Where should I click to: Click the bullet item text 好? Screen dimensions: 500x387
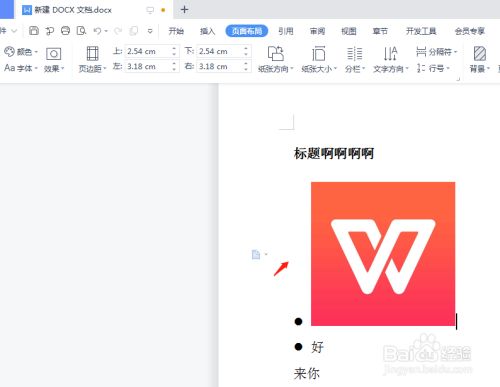[317, 347]
